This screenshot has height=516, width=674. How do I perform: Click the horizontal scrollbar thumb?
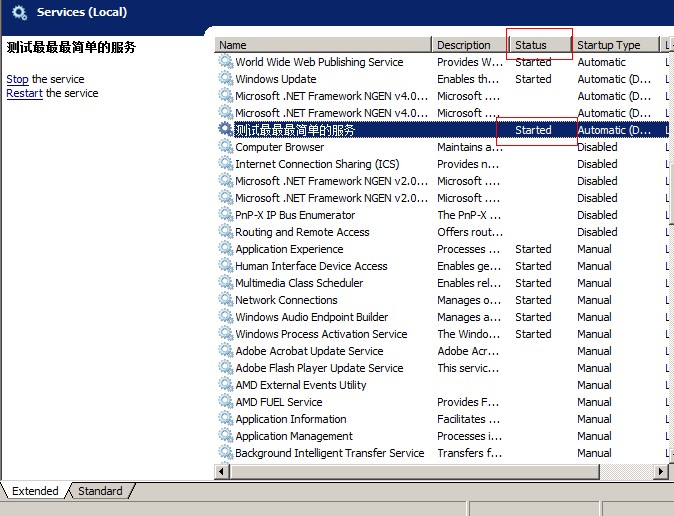pyautogui.click(x=414, y=472)
